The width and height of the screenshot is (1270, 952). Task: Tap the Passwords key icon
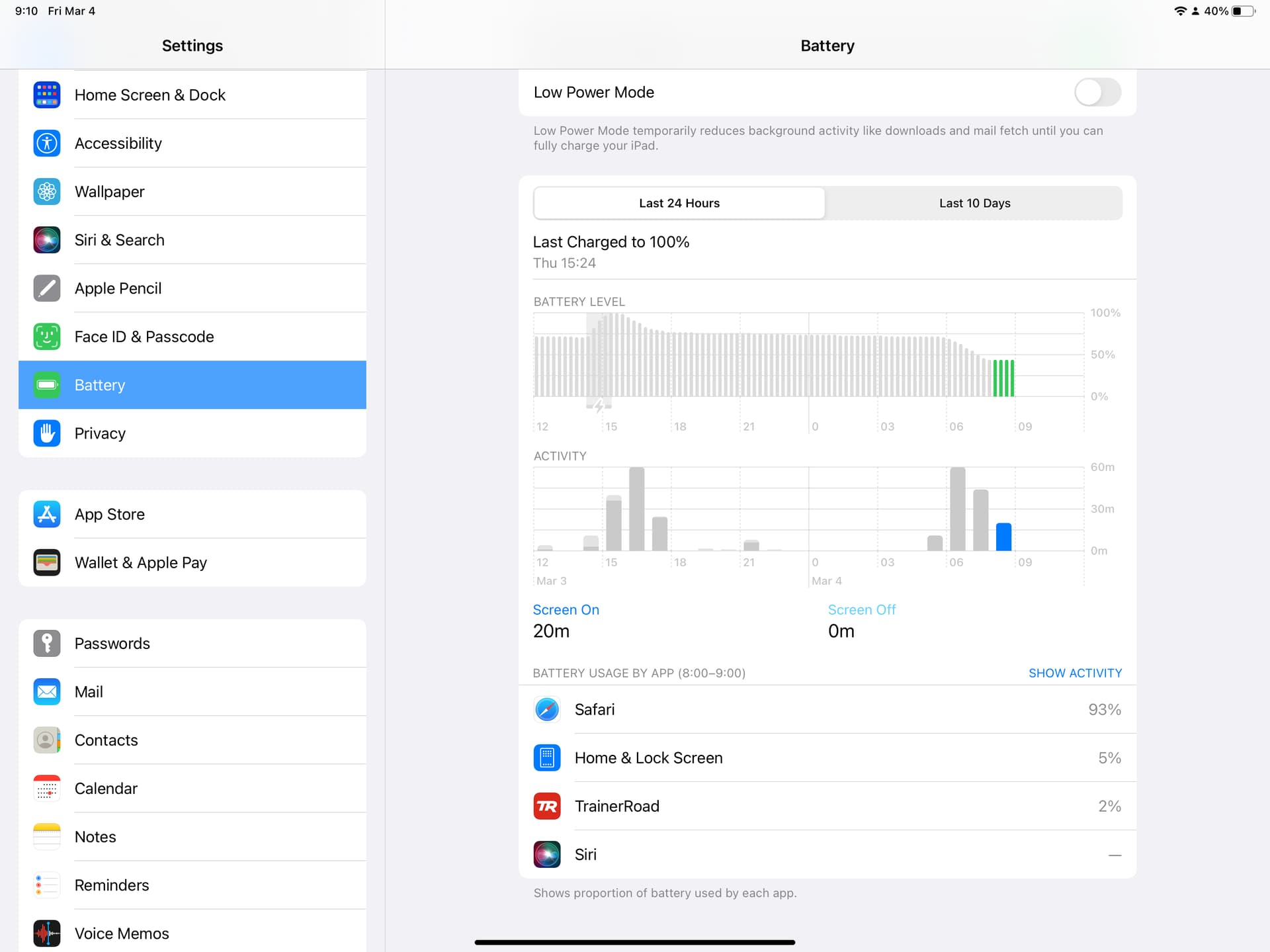pos(47,643)
